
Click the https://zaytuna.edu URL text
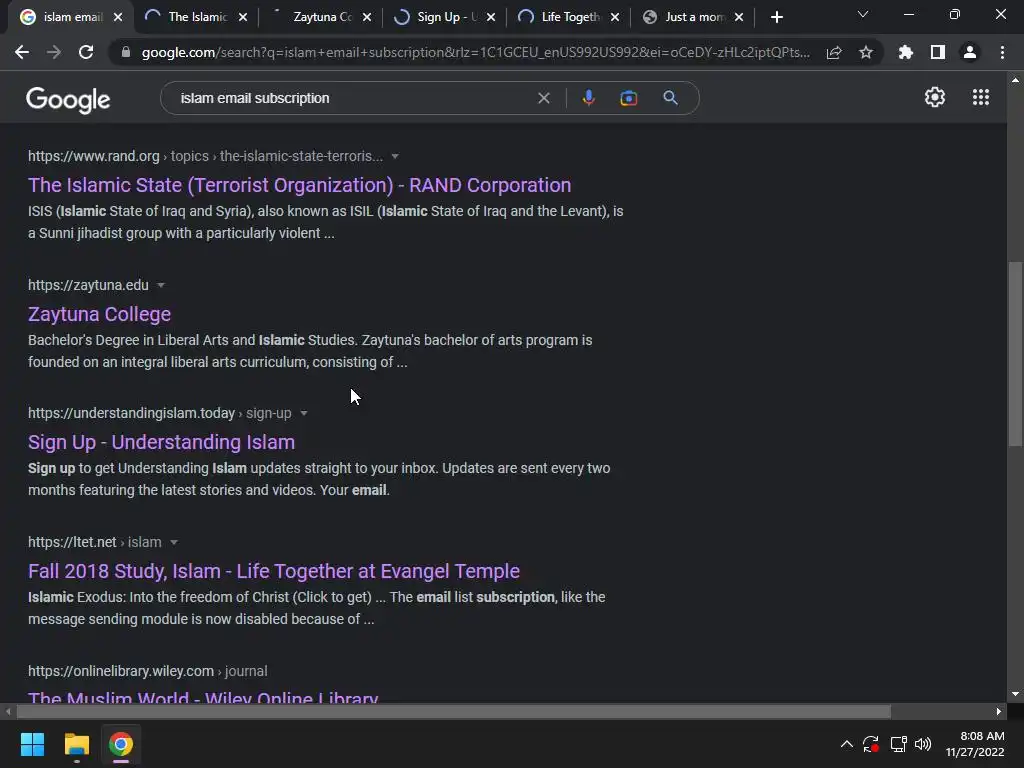pyautogui.click(x=88, y=285)
